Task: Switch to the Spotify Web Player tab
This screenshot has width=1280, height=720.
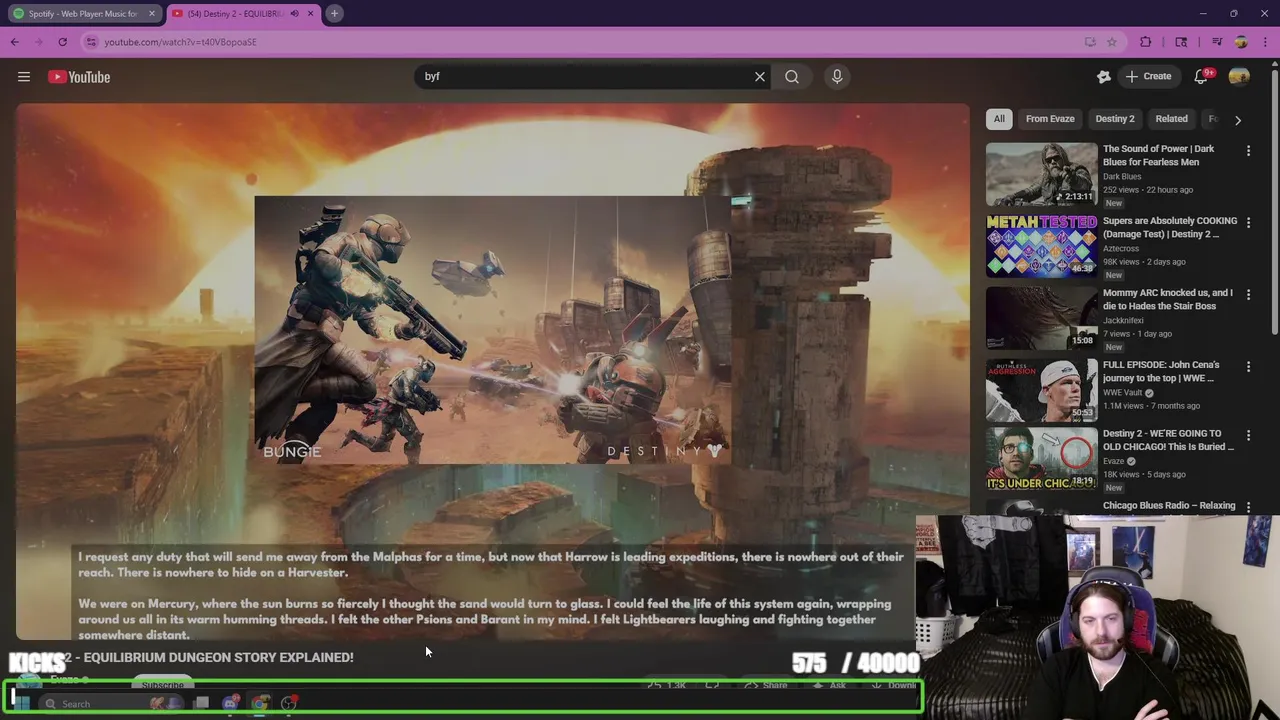Action: pyautogui.click(x=82, y=14)
